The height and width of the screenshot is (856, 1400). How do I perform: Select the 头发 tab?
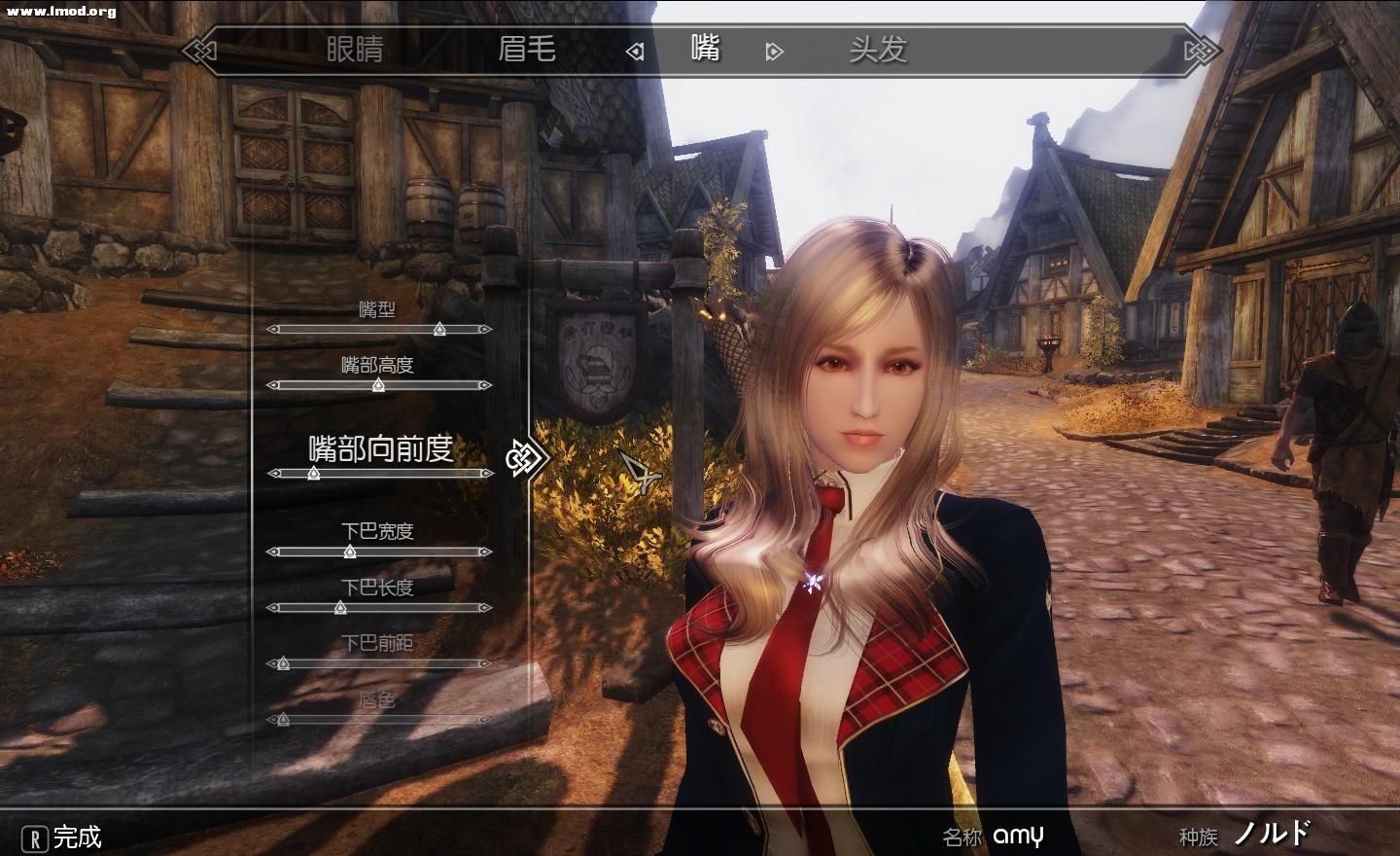(x=878, y=49)
